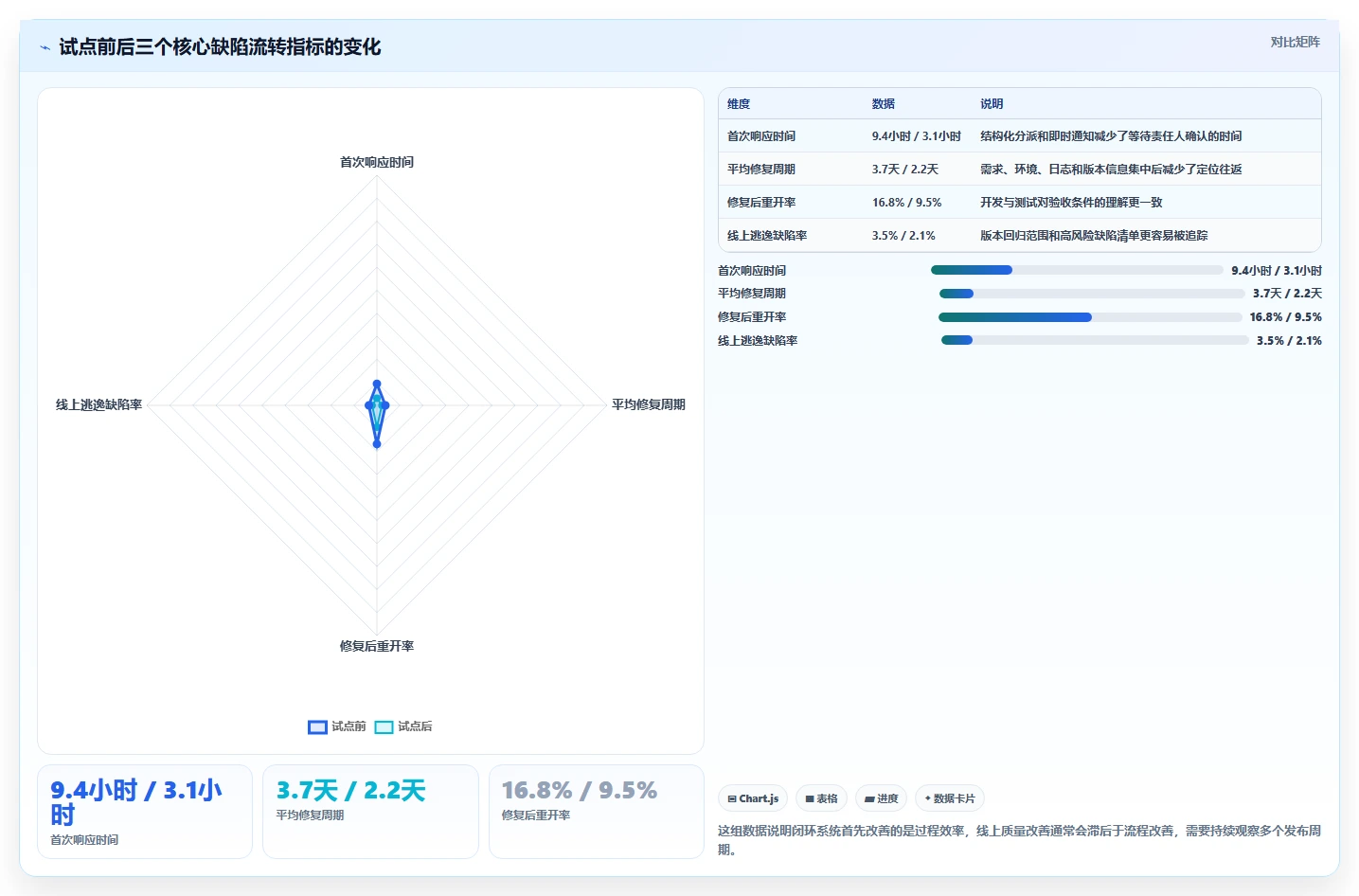Click the 试点前 blue legend swatch
Viewport: 1359px width, 896px height.
[317, 727]
